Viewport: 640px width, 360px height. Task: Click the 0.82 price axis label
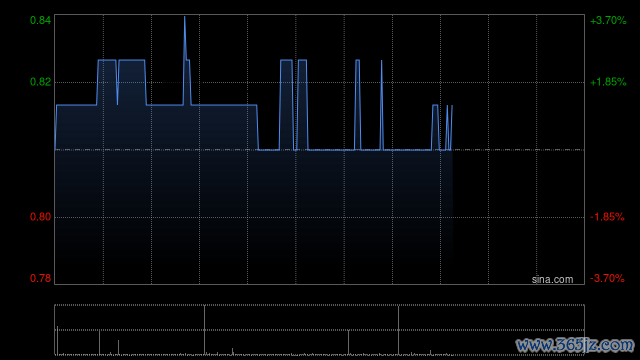coord(40,82)
